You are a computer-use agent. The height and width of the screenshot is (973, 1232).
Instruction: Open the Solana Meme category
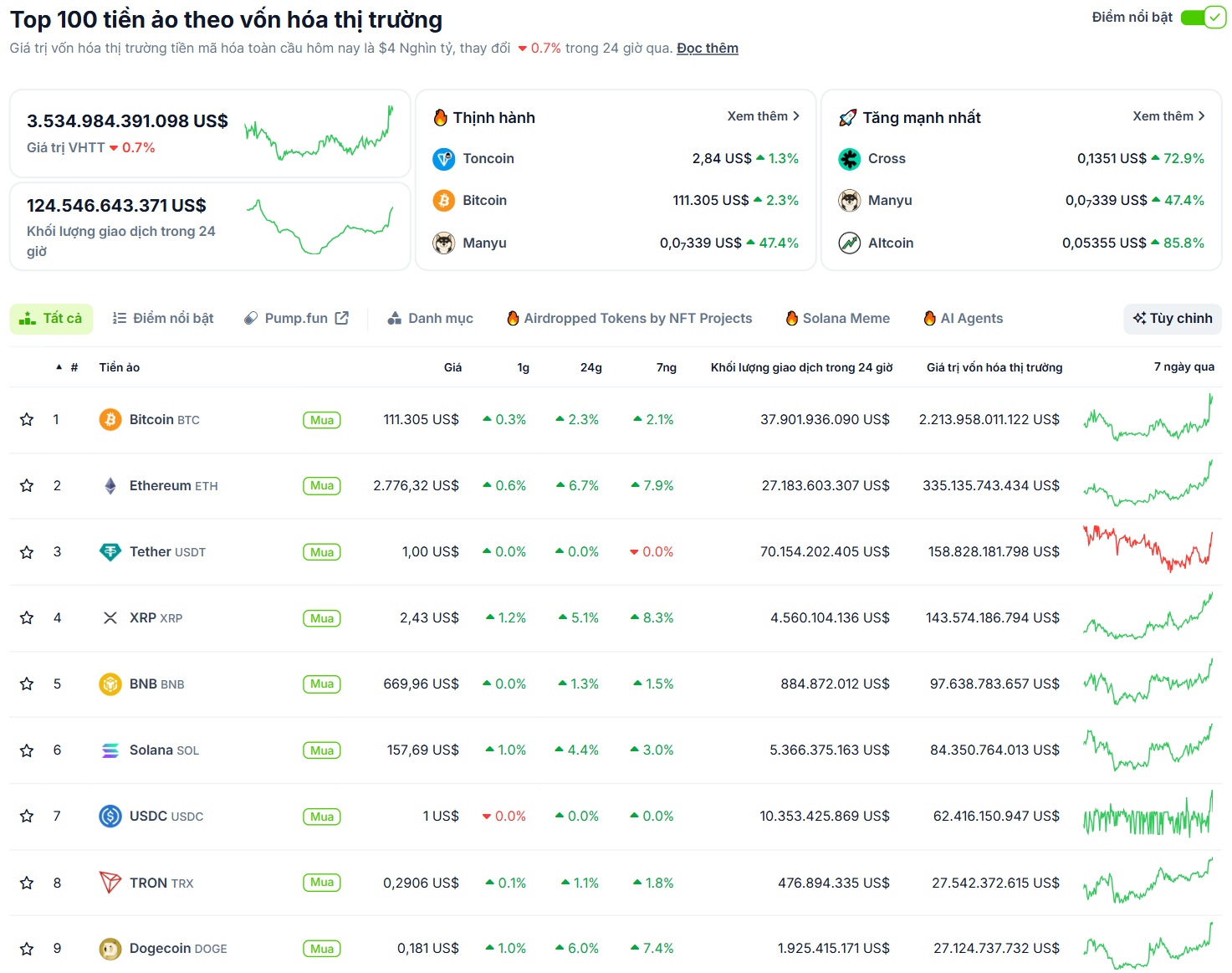click(x=838, y=318)
